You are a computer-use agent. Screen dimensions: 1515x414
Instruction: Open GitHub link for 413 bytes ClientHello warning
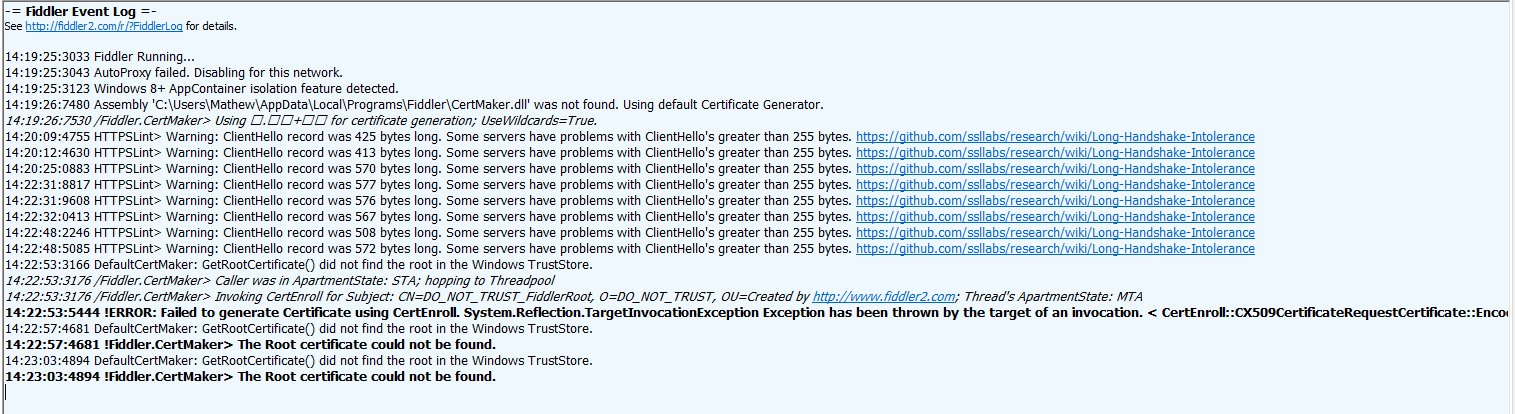click(1055, 153)
